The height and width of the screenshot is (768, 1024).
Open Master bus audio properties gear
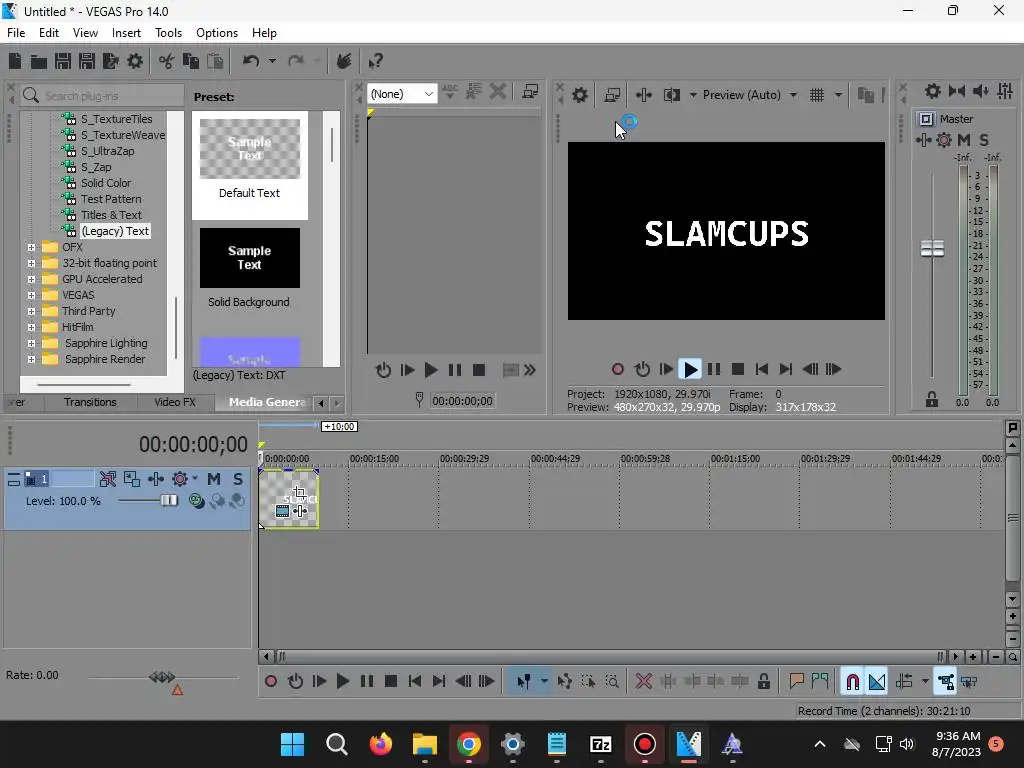pos(933,91)
